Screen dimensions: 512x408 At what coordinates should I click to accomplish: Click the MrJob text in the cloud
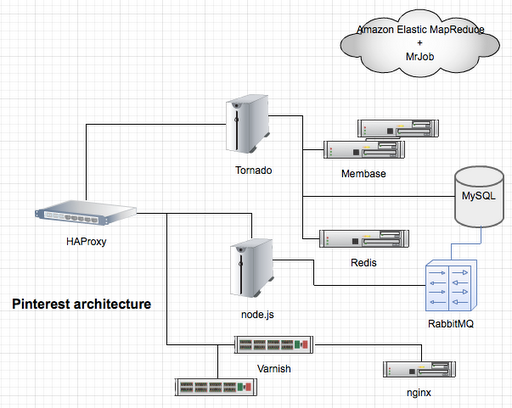(x=420, y=57)
